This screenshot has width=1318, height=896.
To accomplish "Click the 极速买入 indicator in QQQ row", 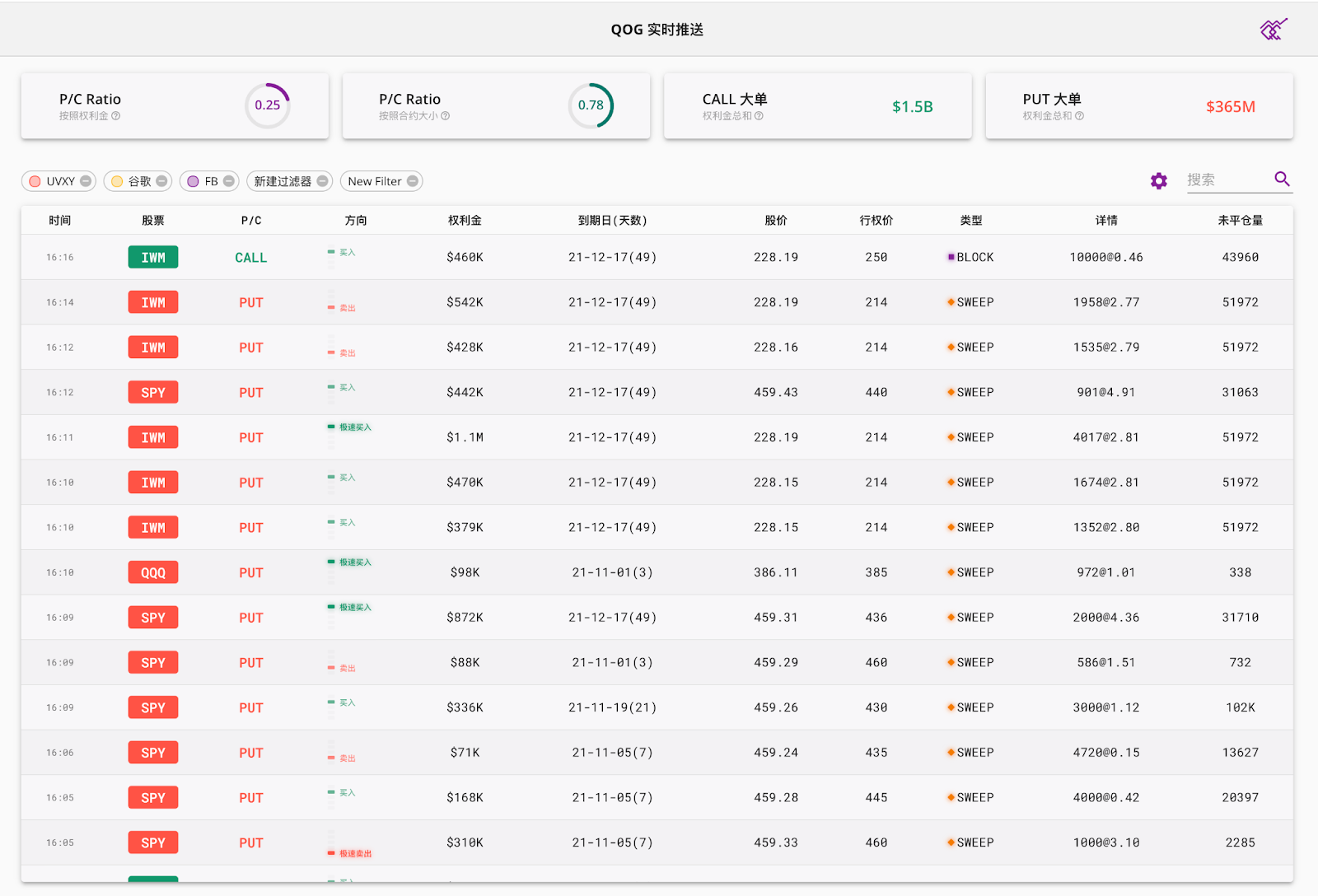I will coord(350,562).
